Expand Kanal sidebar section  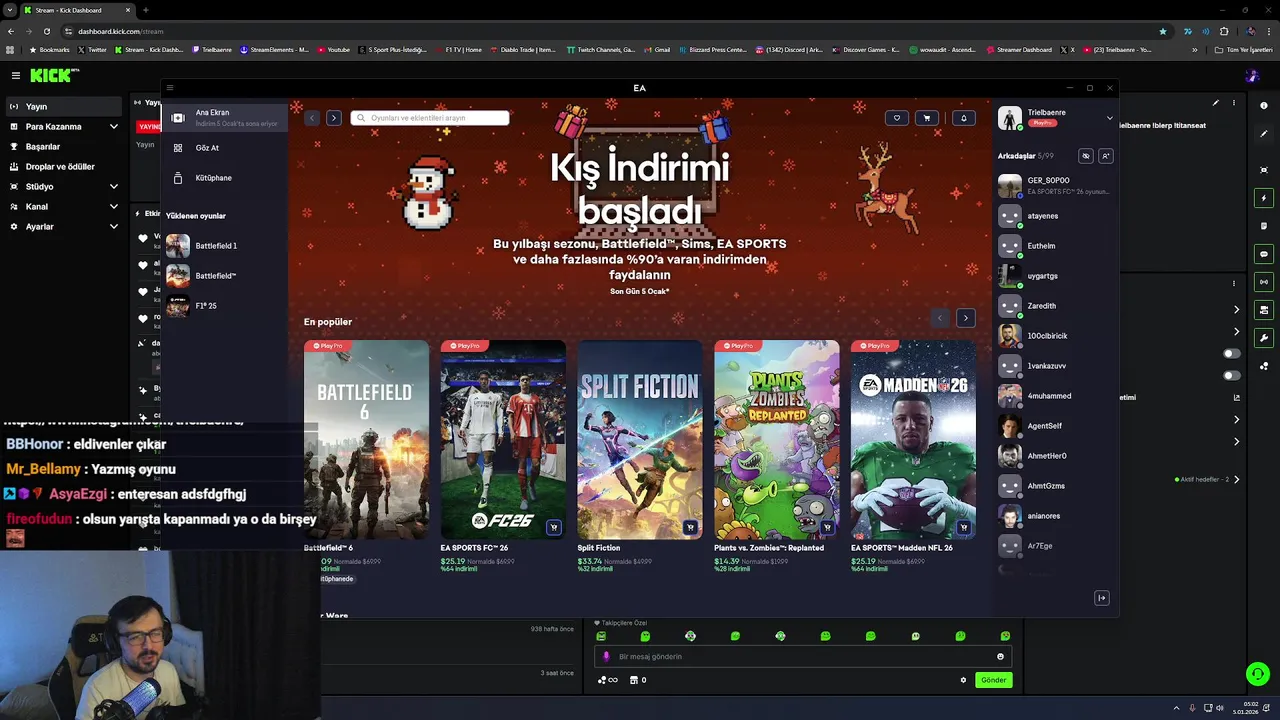coord(114,207)
